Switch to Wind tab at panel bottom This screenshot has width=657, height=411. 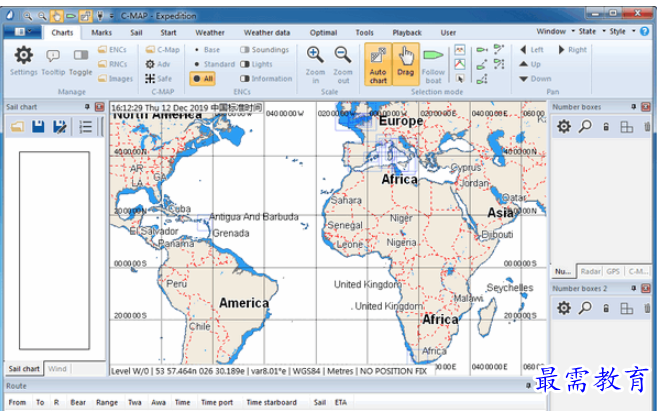[57, 369]
